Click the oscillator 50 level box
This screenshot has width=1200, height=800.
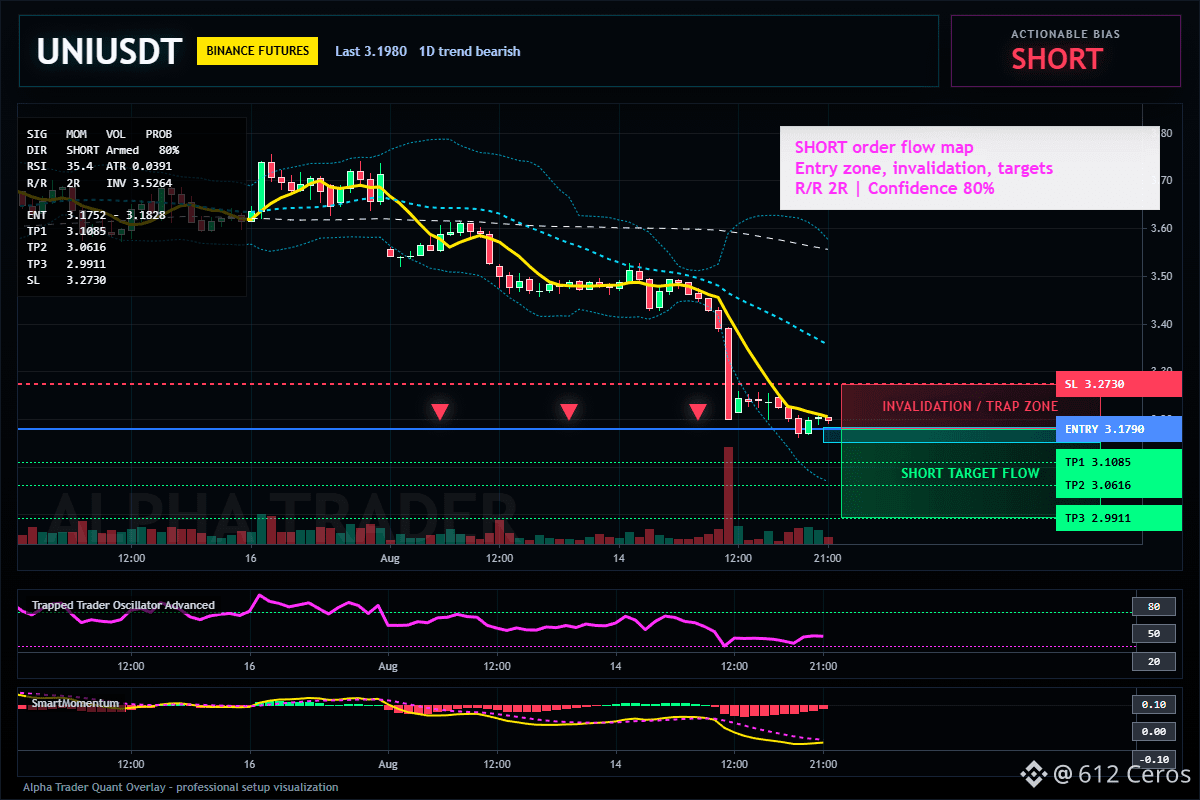[x=1153, y=634]
